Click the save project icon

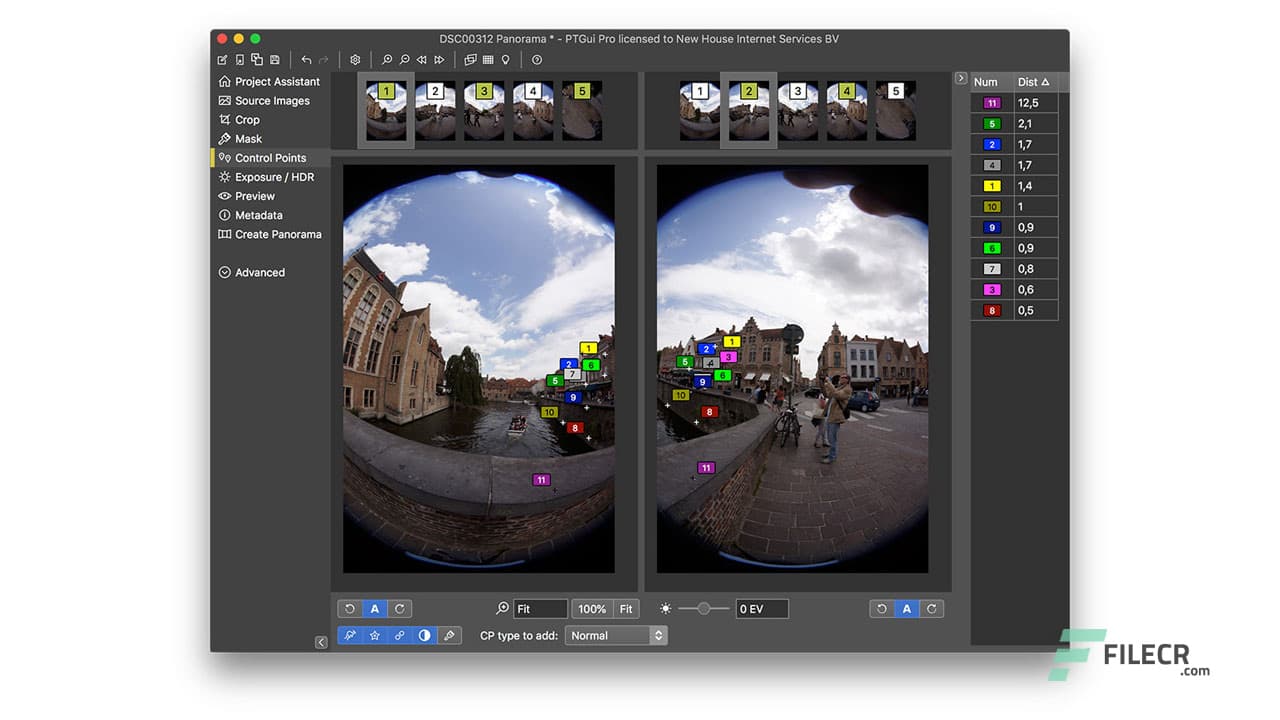(x=276, y=59)
